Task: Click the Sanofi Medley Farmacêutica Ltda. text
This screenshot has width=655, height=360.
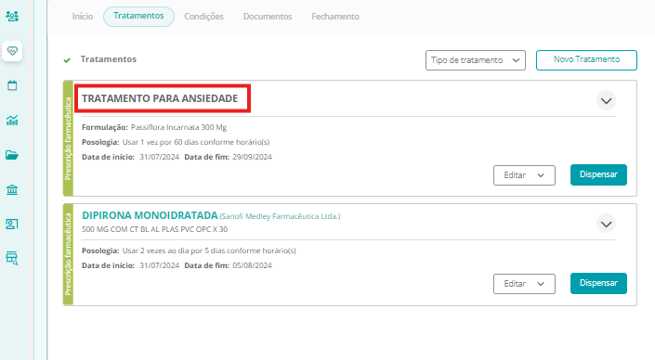Action: (280, 216)
